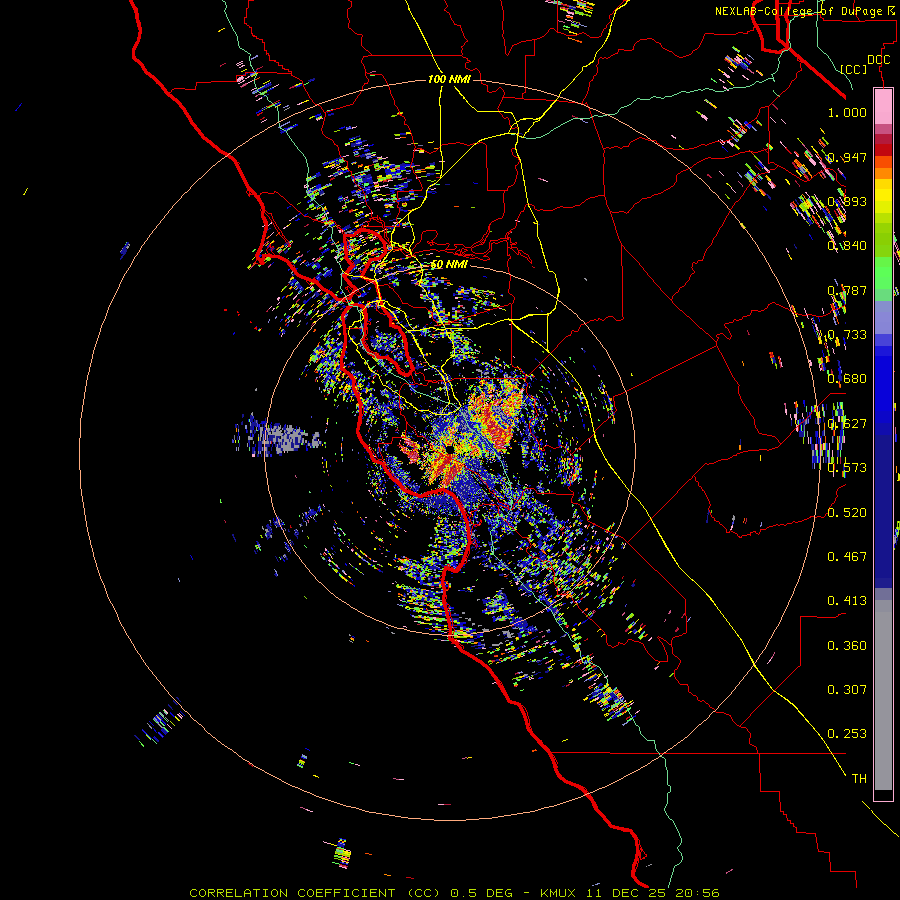This screenshot has width=900, height=900.
Task: Click the 20:56 timestamp in the caption
Action: pos(698,893)
